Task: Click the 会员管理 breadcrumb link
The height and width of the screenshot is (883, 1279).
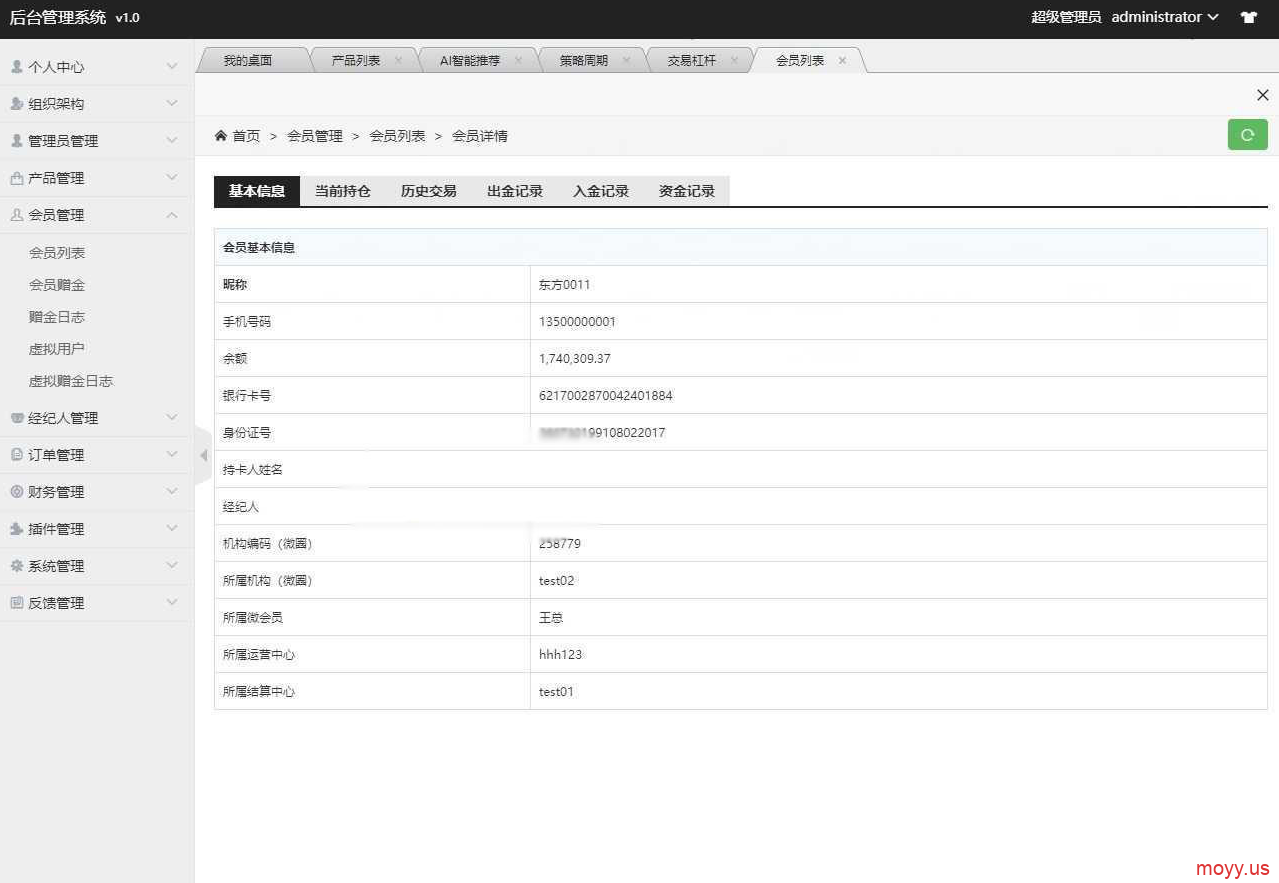Action: [315, 136]
